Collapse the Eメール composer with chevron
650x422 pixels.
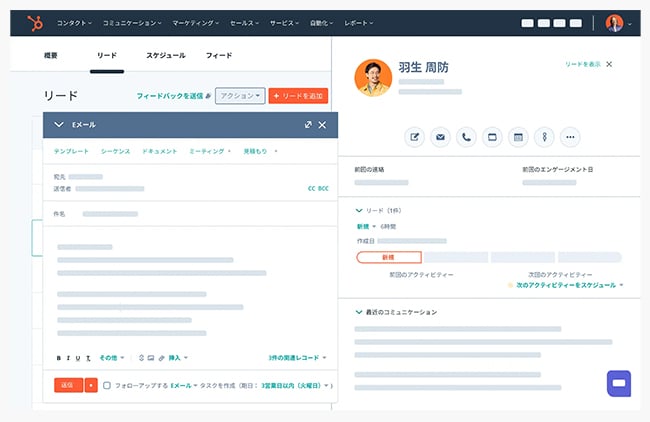tap(59, 124)
